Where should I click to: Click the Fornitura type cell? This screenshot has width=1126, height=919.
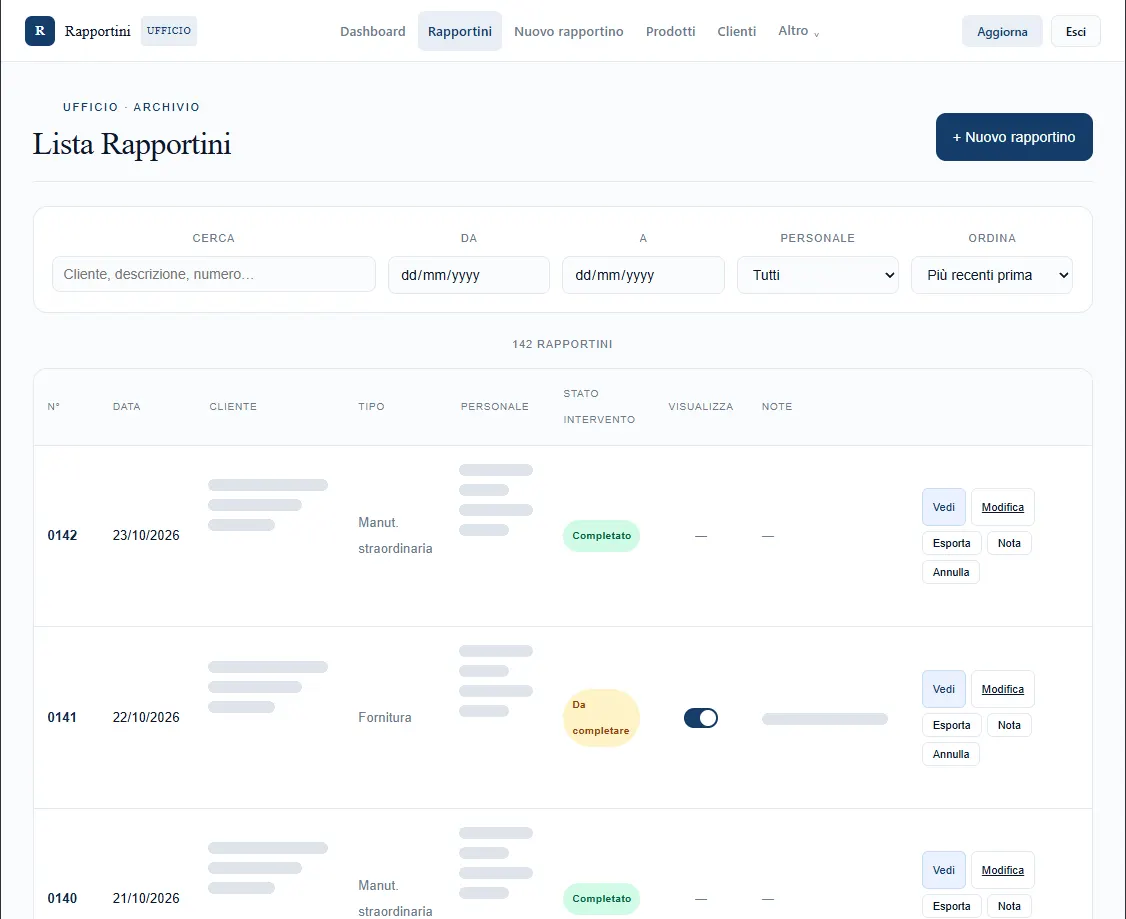click(x=385, y=717)
